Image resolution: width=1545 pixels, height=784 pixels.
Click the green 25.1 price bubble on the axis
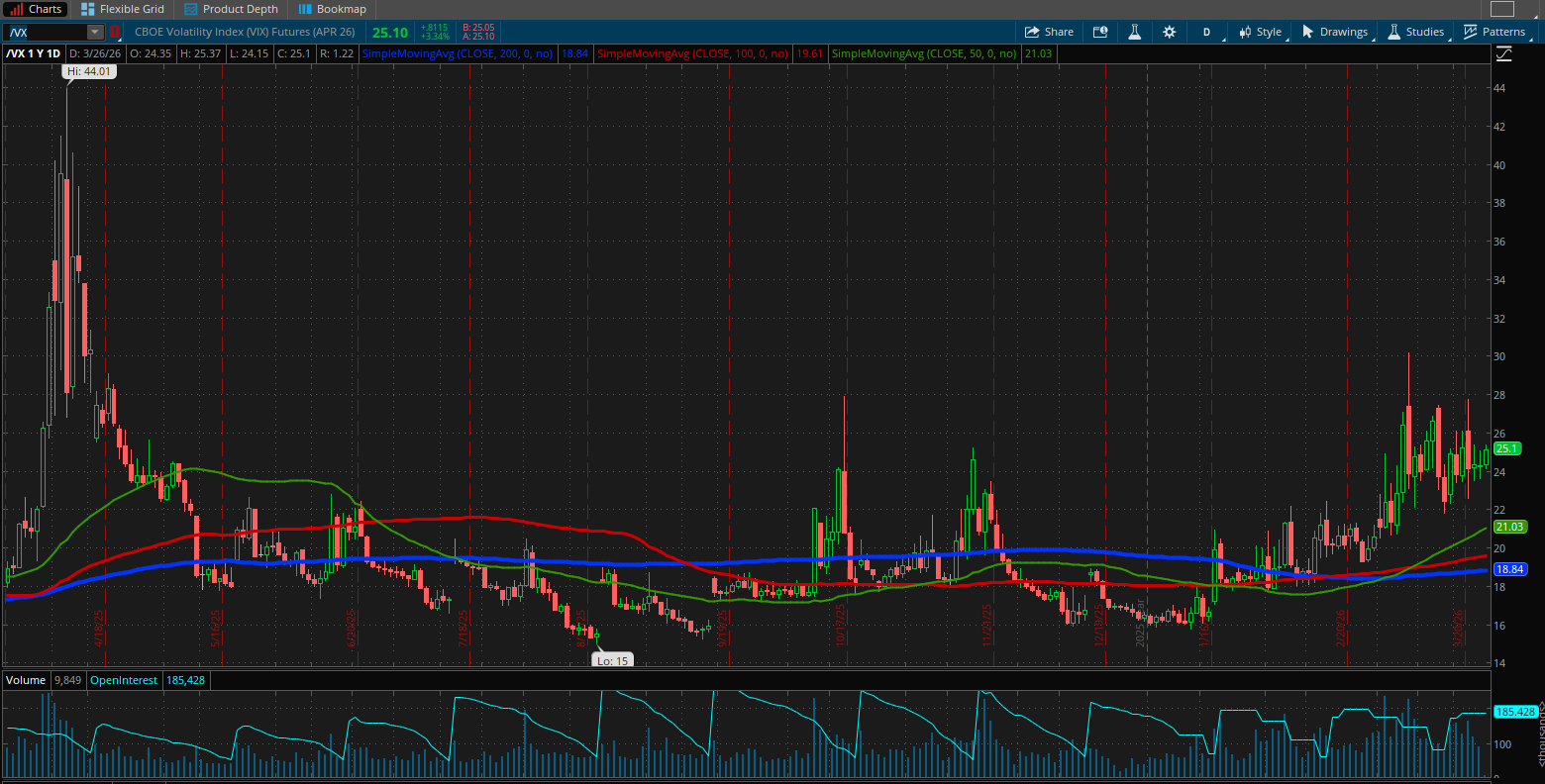1507,448
